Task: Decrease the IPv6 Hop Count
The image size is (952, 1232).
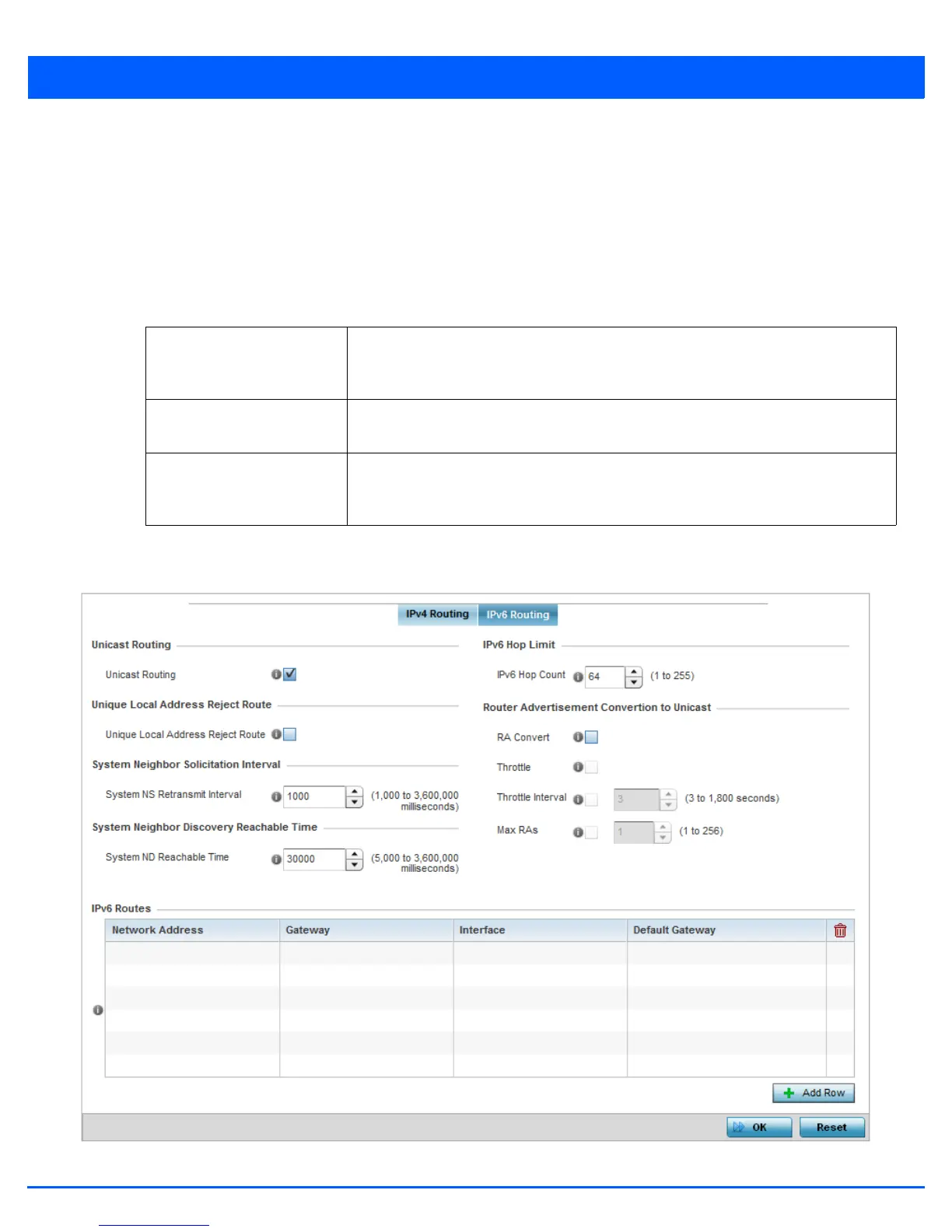Action: (x=634, y=682)
